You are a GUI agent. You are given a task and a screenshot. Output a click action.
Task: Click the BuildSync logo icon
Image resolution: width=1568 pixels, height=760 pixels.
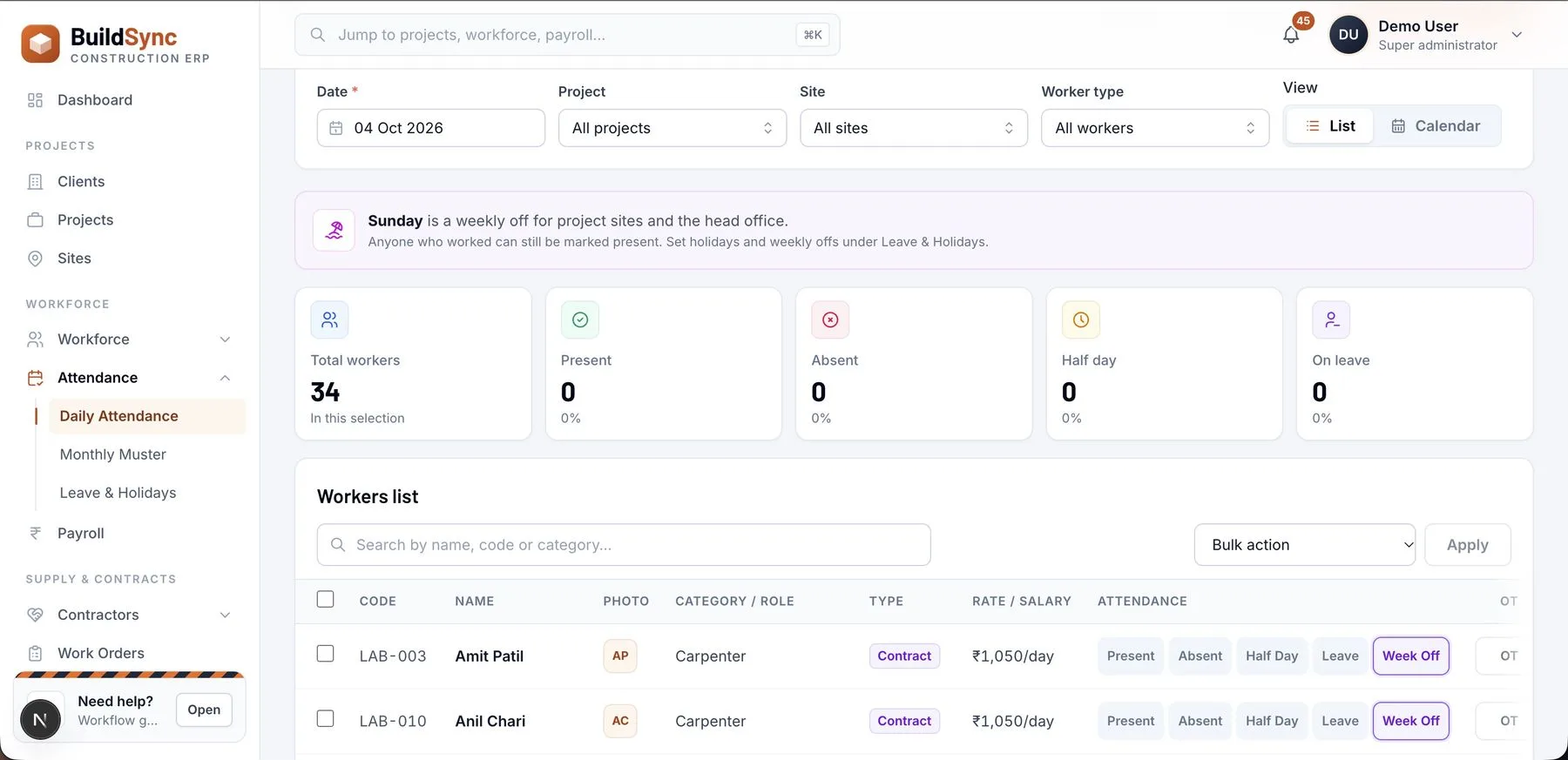[41, 44]
